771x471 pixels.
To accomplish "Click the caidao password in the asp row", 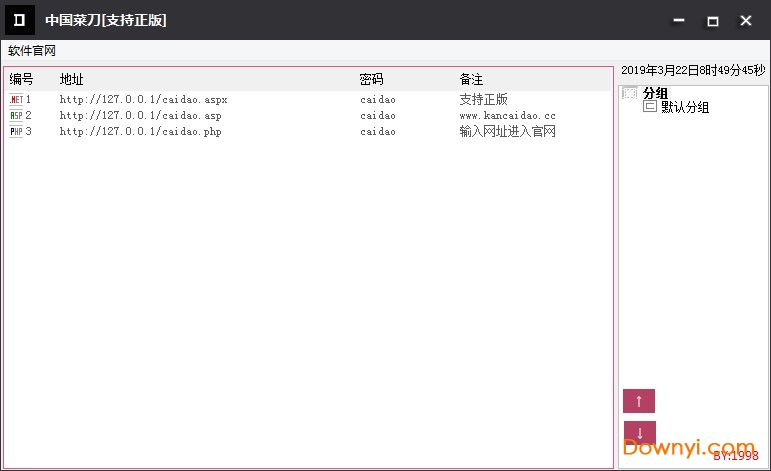I will tap(378, 116).
